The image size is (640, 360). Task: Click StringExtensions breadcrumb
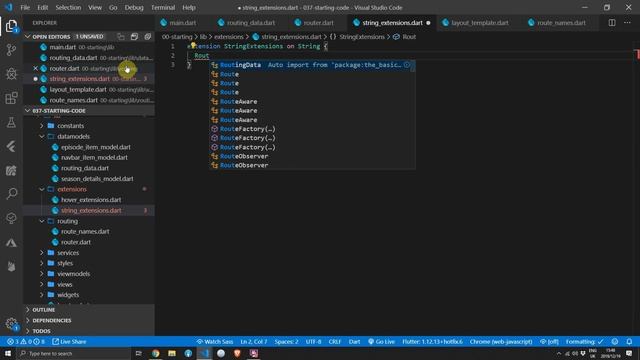pos(362,37)
